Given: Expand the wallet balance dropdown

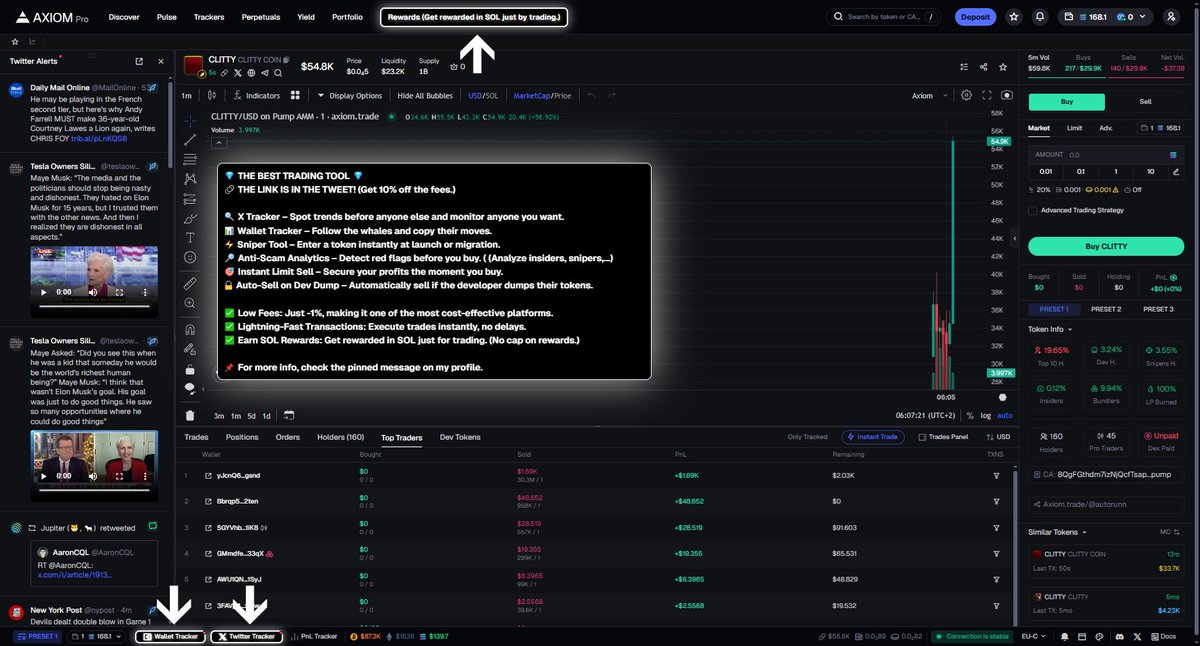Looking at the screenshot, I should [x=1104, y=17].
